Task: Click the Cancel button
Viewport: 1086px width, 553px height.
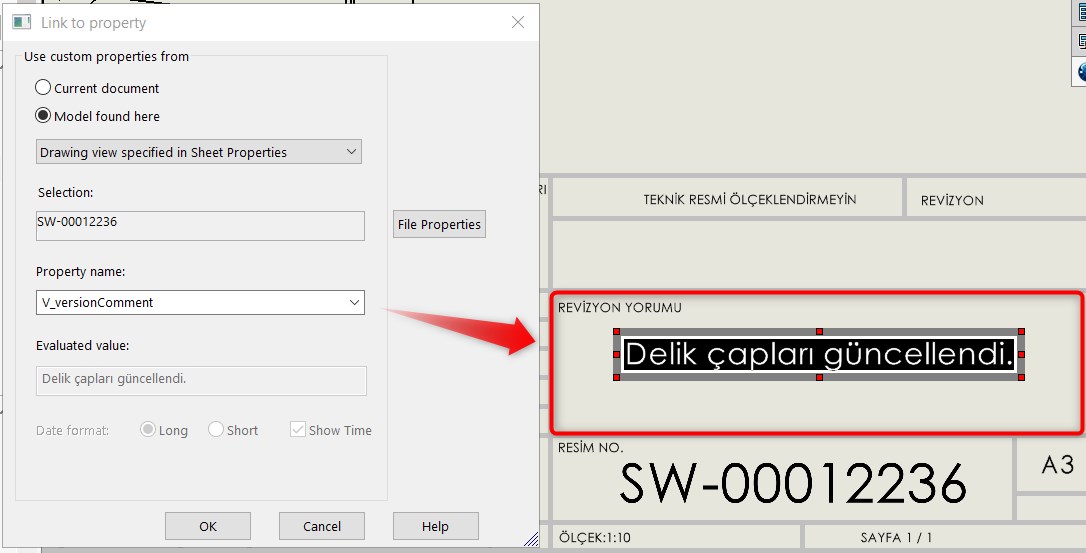Action: pyautogui.click(x=322, y=526)
